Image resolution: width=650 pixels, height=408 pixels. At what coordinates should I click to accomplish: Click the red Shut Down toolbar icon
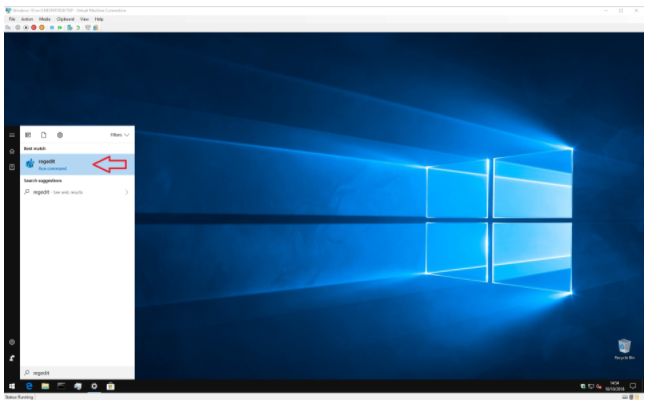[34, 27]
